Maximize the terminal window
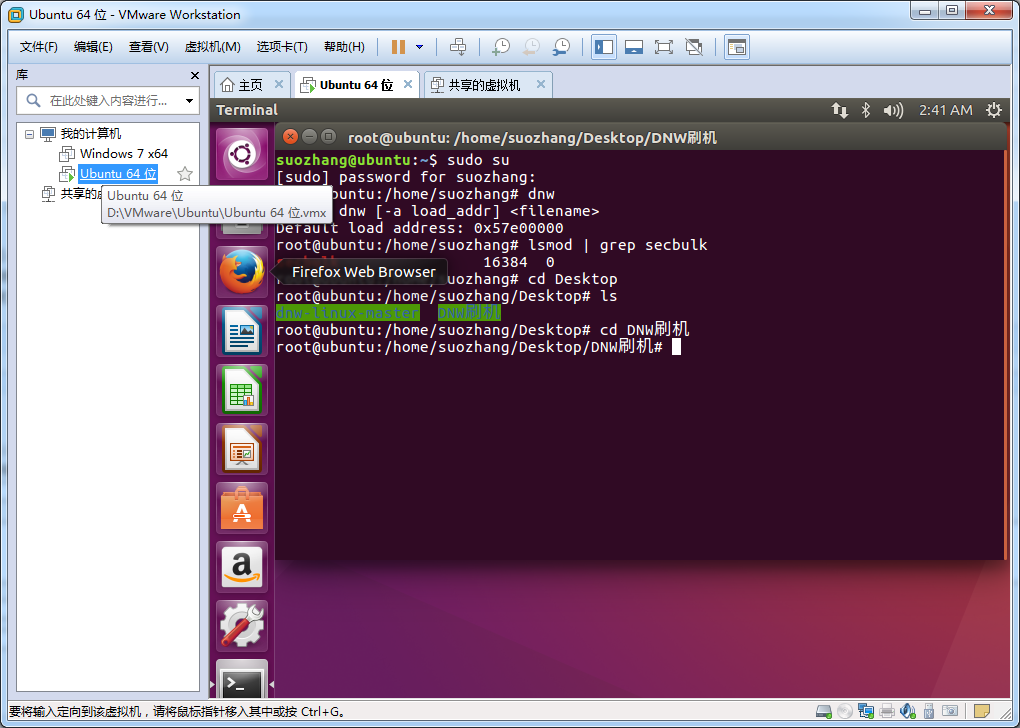1020x728 pixels. (x=329, y=137)
